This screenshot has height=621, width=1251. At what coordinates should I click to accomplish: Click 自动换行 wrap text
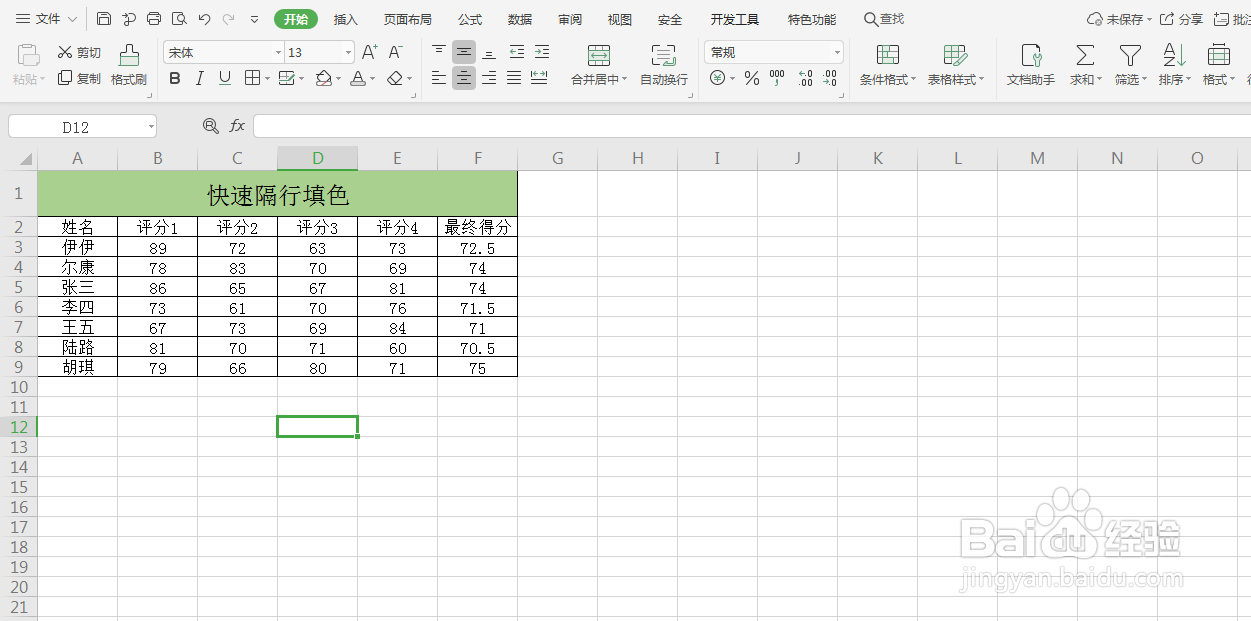(664, 65)
